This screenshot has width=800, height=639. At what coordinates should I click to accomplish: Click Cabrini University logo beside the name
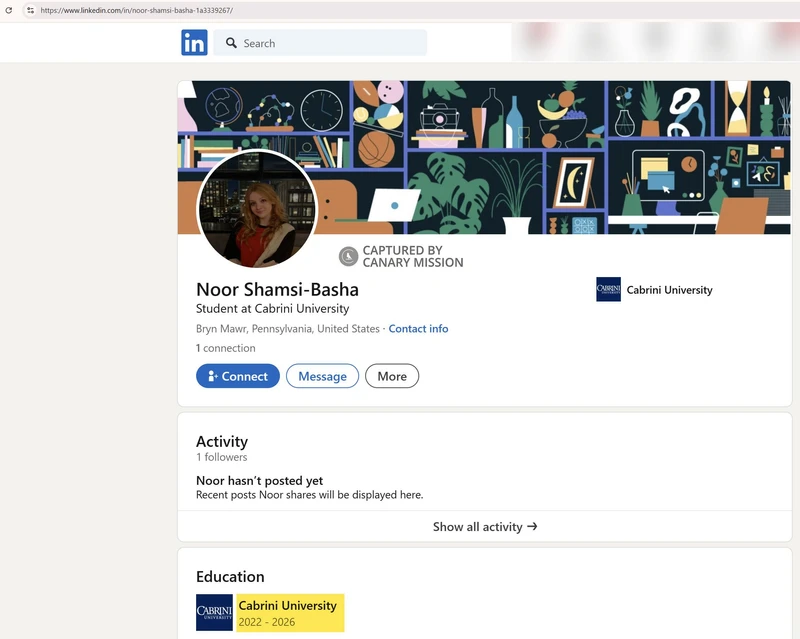tap(608, 289)
